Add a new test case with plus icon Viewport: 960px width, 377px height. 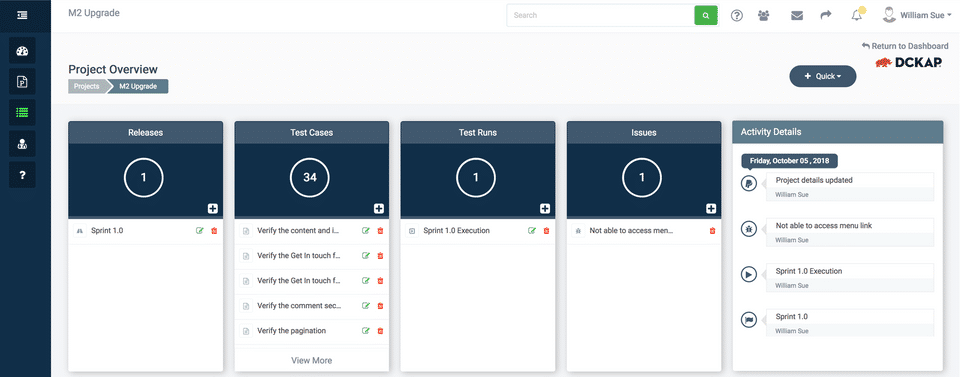pyautogui.click(x=378, y=209)
